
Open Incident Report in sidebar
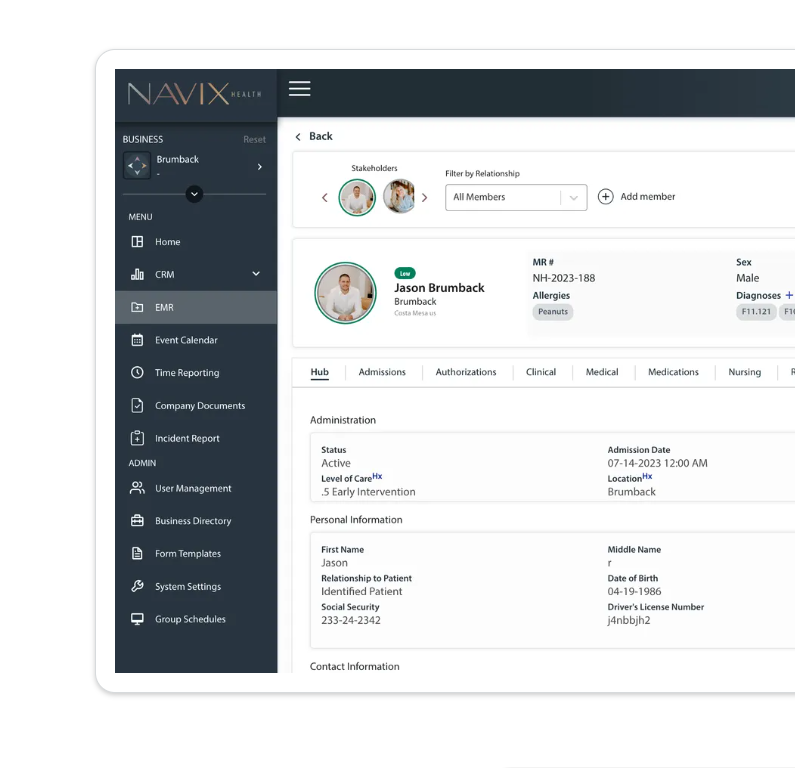186,439
